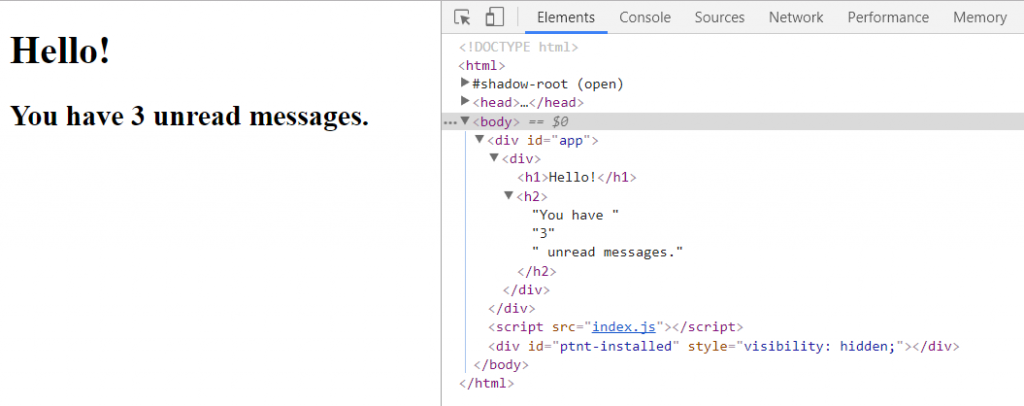Screen dimensions: 1024x406
Task: Click the visibility: hidden; style value
Action: tap(820, 346)
